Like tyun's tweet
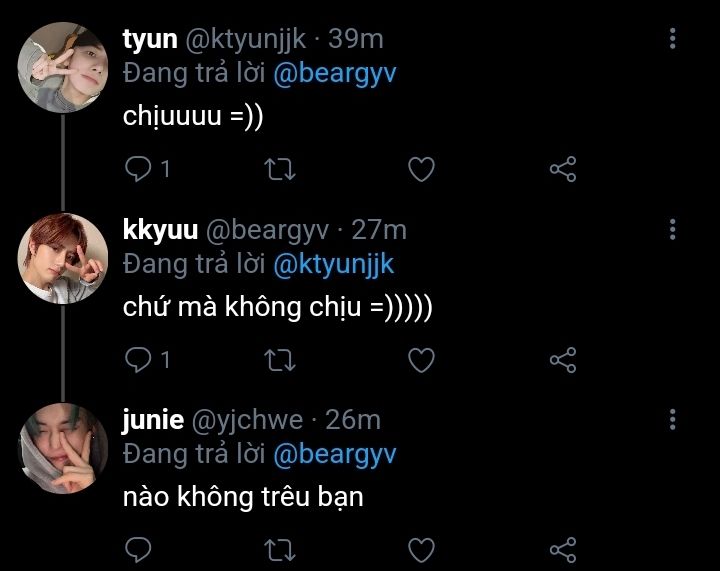Image resolution: width=720 pixels, height=571 pixels. coord(421,169)
